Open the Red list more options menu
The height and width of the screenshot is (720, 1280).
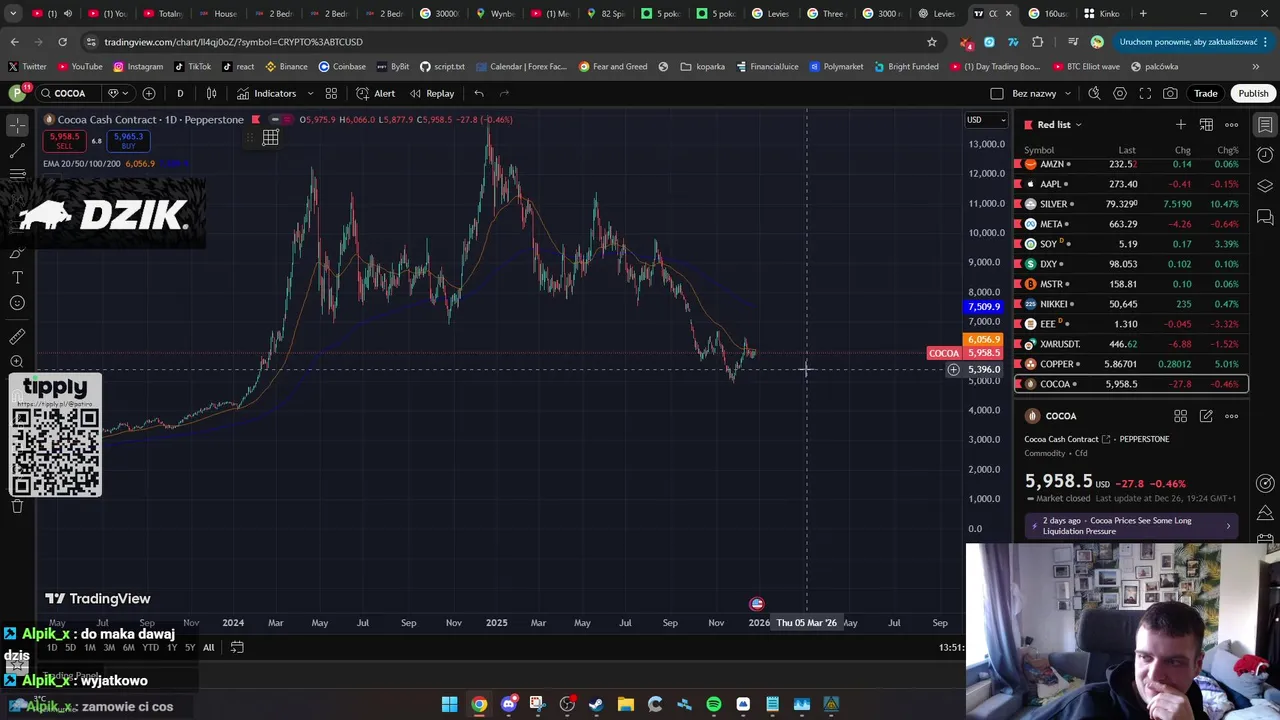point(1232,124)
